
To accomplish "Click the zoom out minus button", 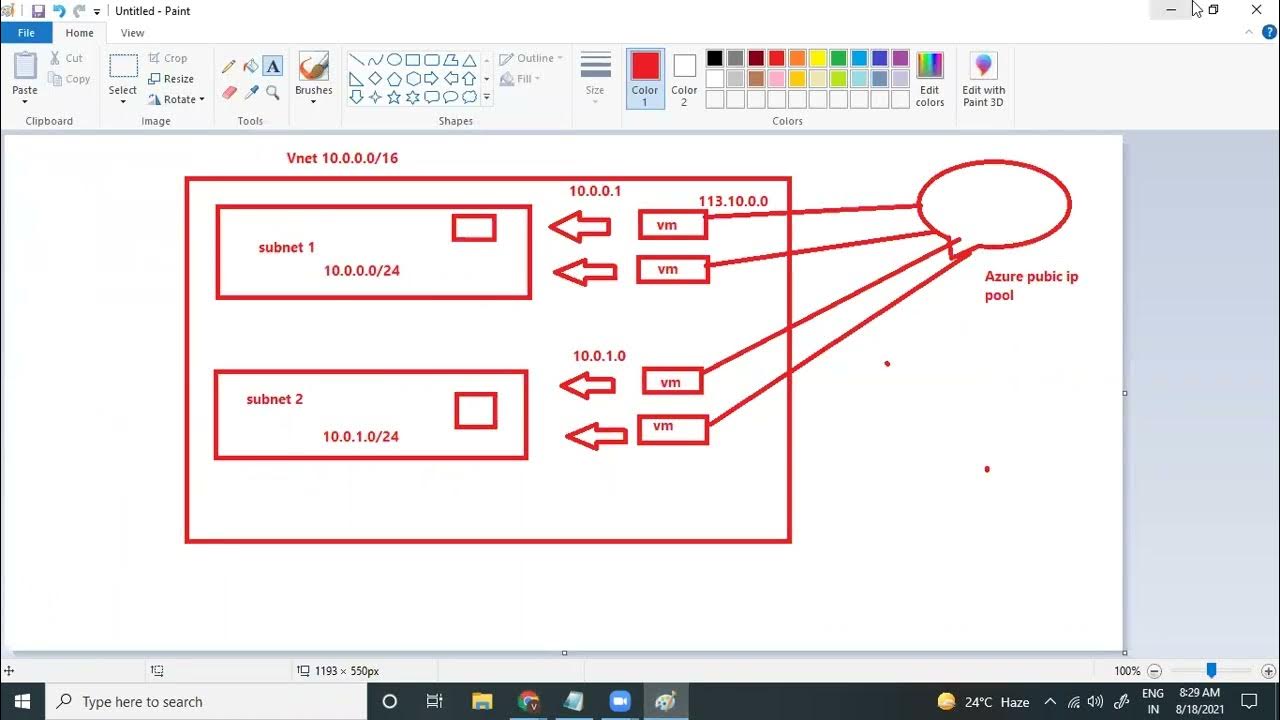I will (x=1154, y=671).
